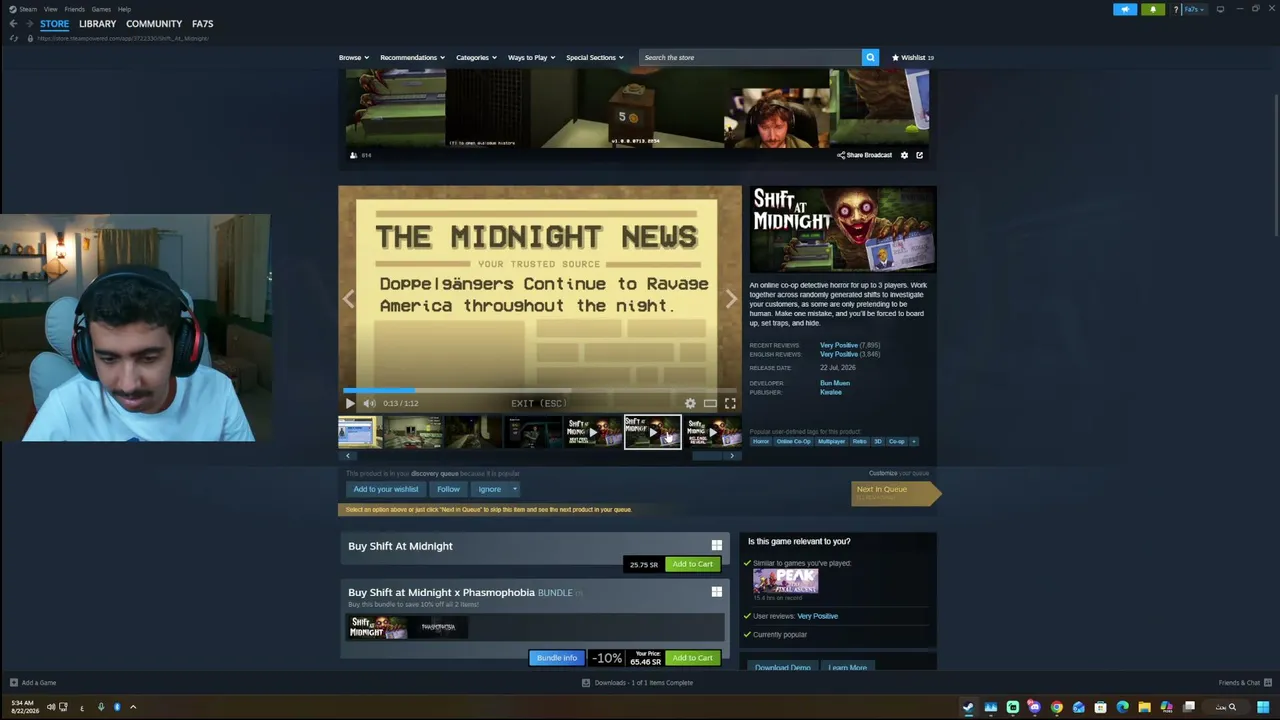The width and height of the screenshot is (1280, 720).
Task: Click Add to your wishlist
Action: [x=385, y=489]
